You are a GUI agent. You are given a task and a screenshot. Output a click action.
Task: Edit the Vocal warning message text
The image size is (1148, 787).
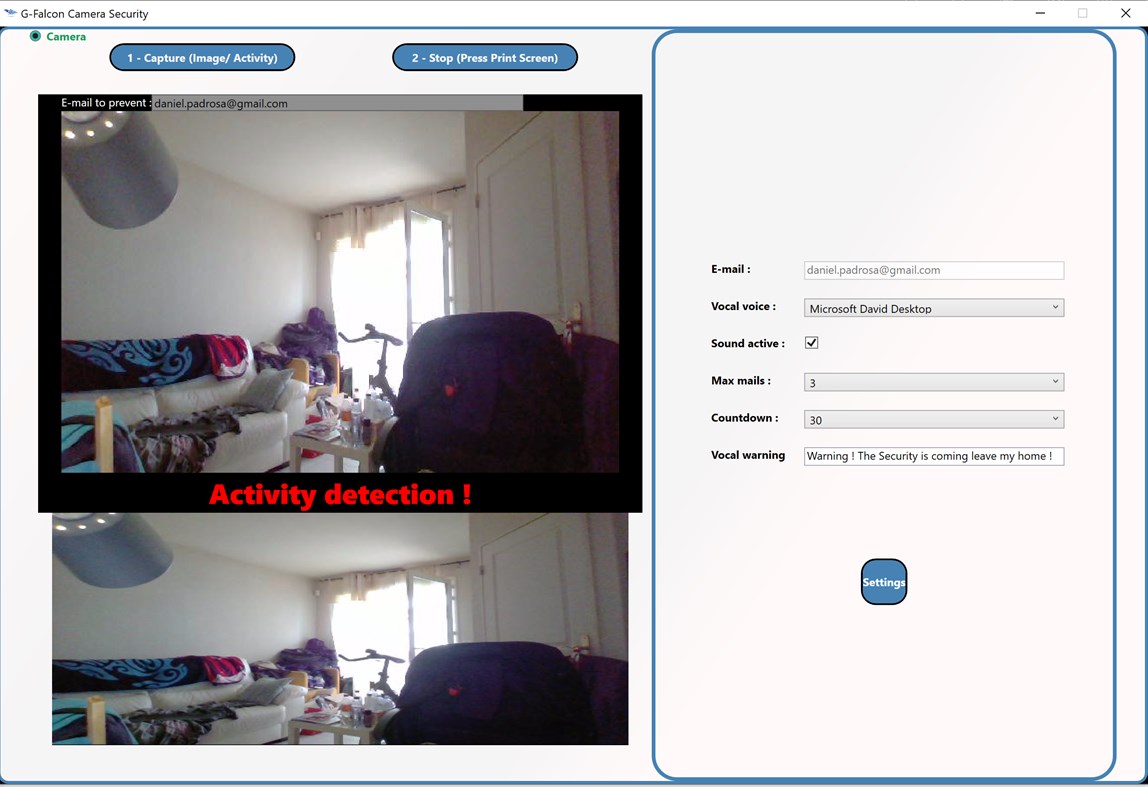pos(933,455)
